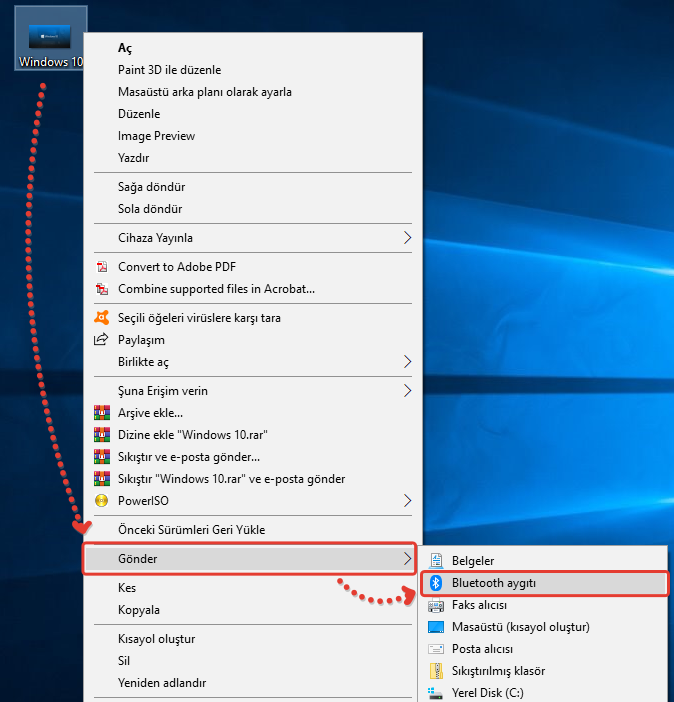Click the Adobe PDF icon beside Convert to Adobe PDF
This screenshot has height=702, width=674.
click(100, 267)
